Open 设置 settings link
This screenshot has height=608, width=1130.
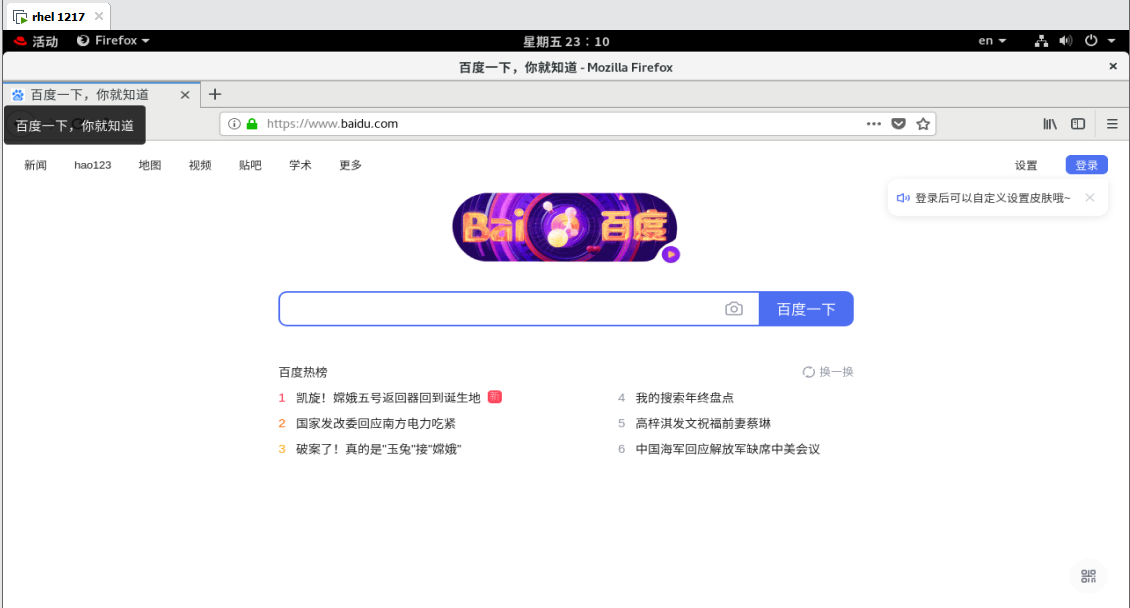1026,165
